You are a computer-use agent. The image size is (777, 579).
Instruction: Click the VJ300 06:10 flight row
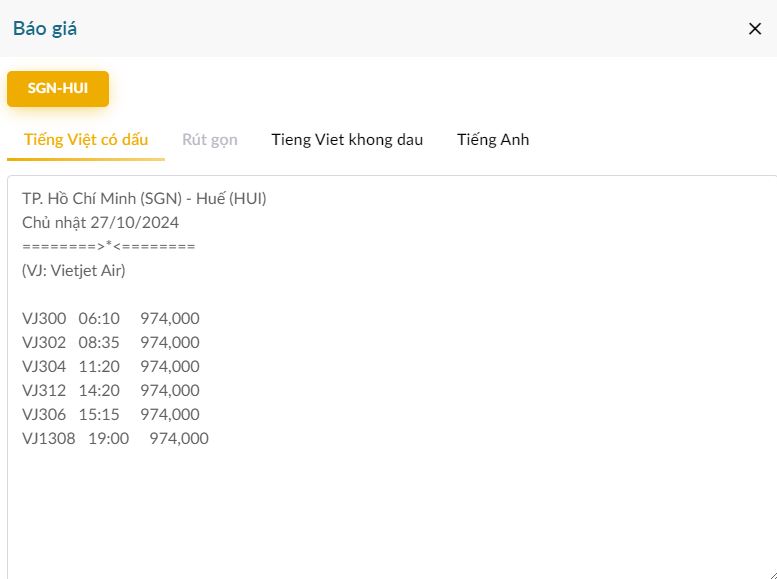pos(111,318)
